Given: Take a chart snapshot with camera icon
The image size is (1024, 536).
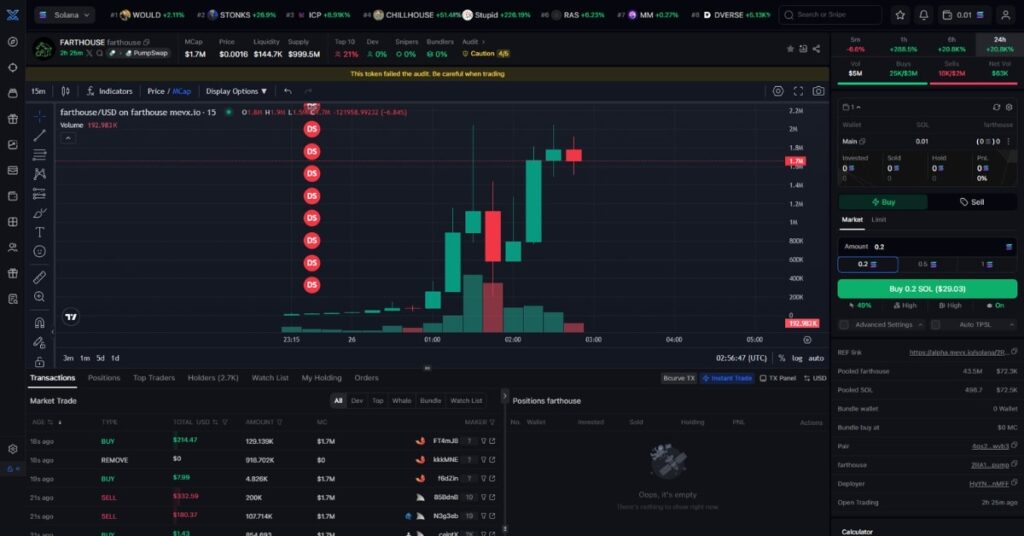Looking at the screenshot, I should (818, 91).
